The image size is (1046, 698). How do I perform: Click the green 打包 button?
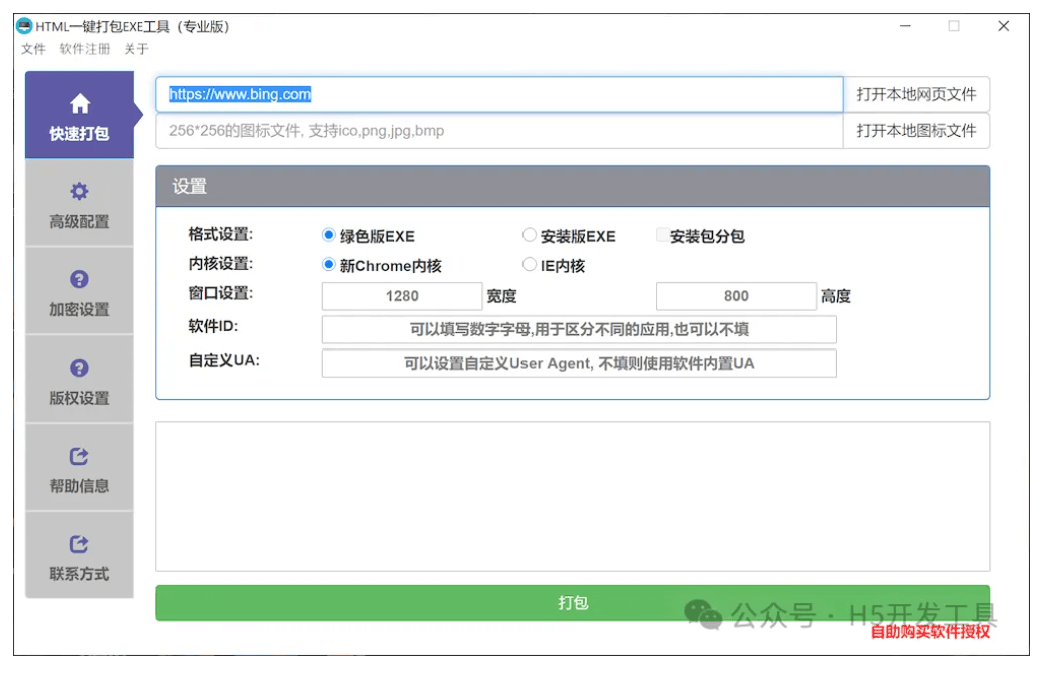coord(572,603)
